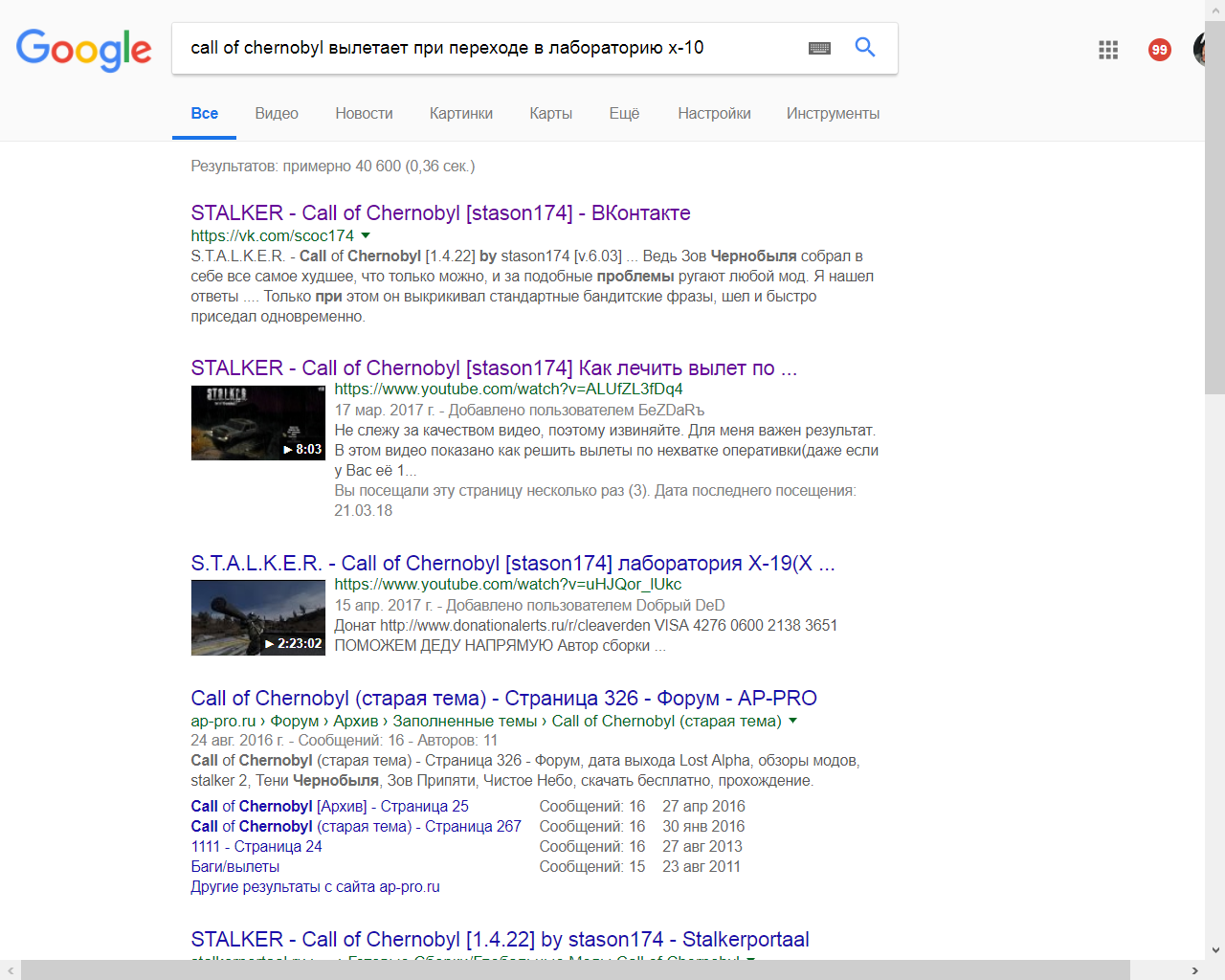Open the notifications badge showing 99
Viewport: 1225px width, 980px height.
pyautogui.click(x=1160, y=50)
